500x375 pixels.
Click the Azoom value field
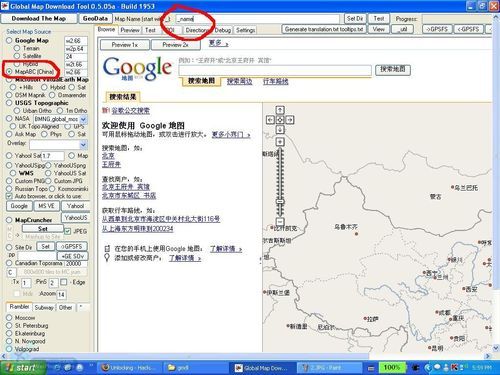tap(61, 294)
